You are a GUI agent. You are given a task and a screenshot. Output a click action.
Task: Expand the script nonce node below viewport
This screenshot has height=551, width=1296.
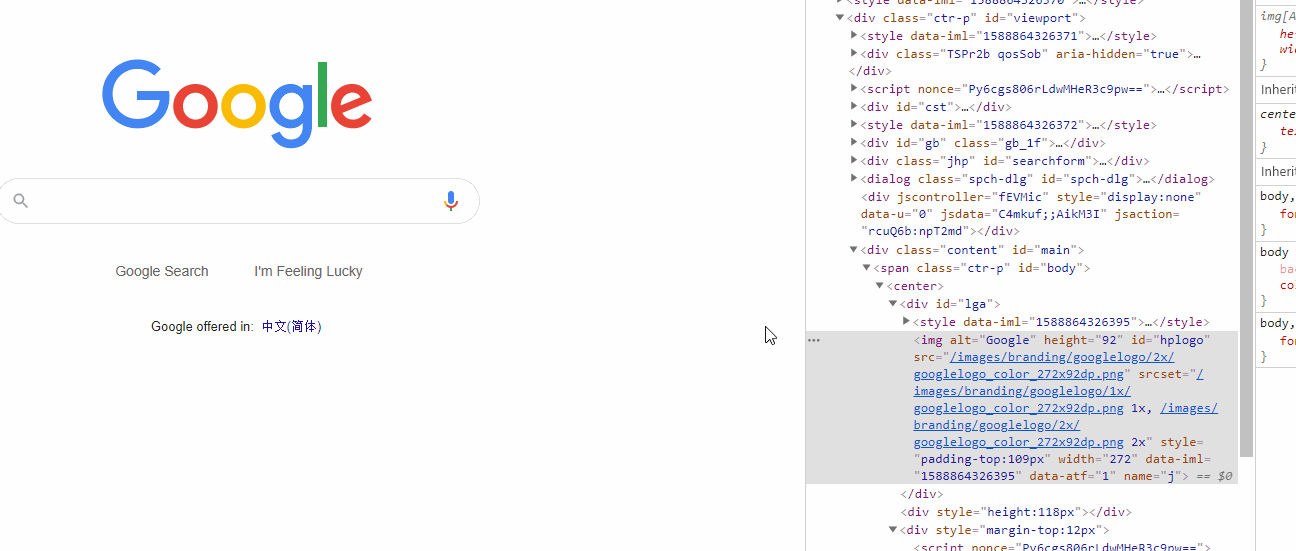[854, 88]
